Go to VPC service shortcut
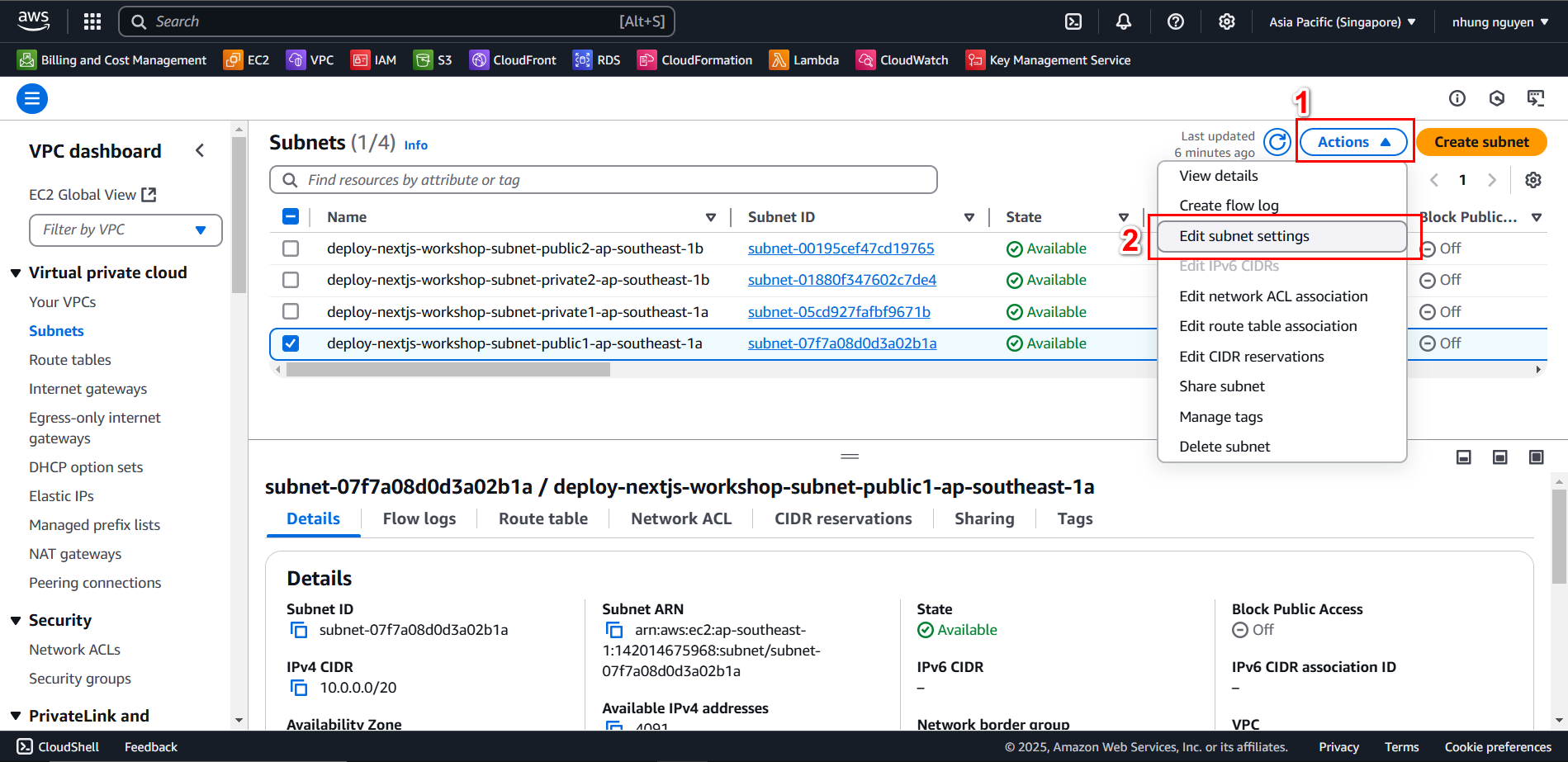 pos(310,60)
